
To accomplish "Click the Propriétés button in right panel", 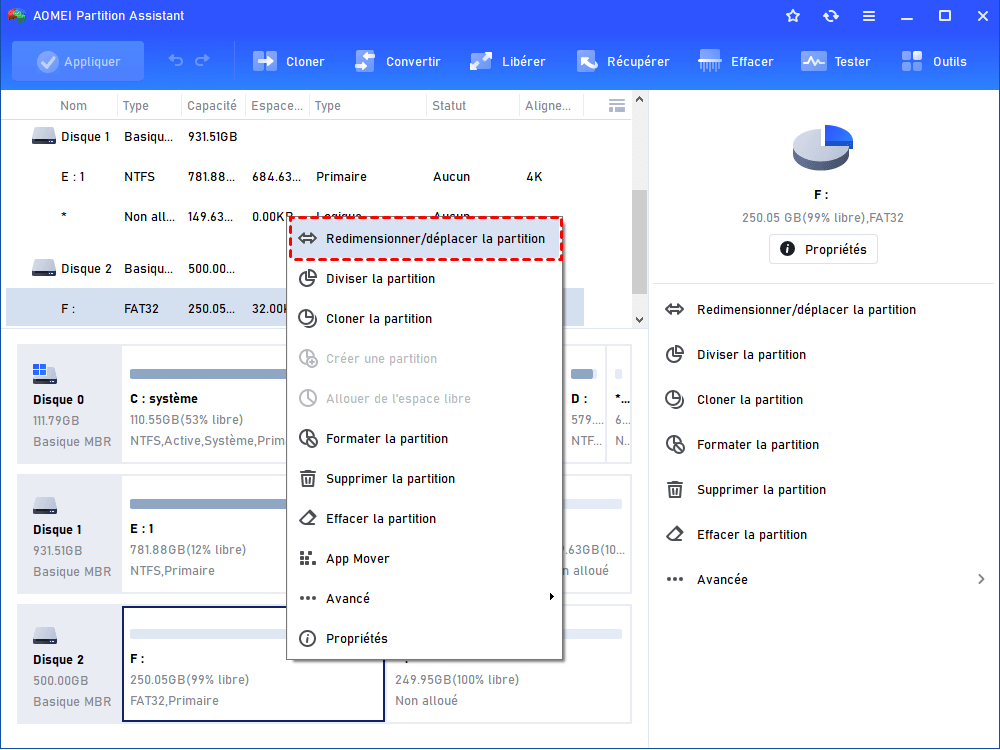I will click(x=823, y=249).
